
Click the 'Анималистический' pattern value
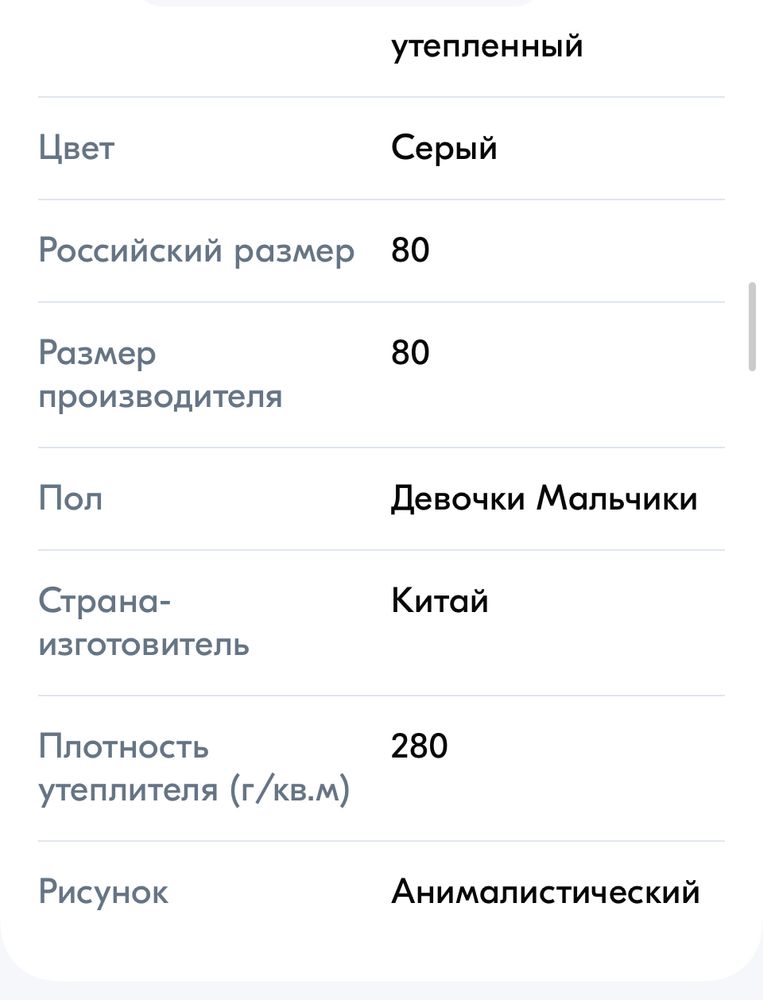click(545, 892)
